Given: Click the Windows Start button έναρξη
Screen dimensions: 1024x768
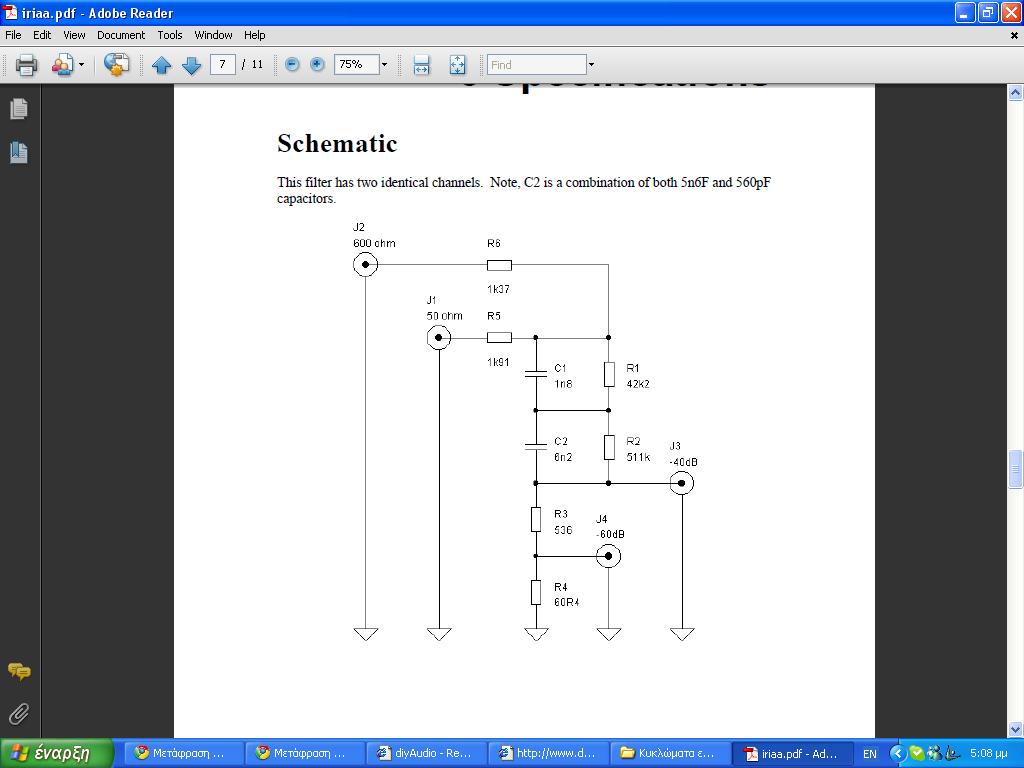Looking at the screenshot, I should point(57,753).
